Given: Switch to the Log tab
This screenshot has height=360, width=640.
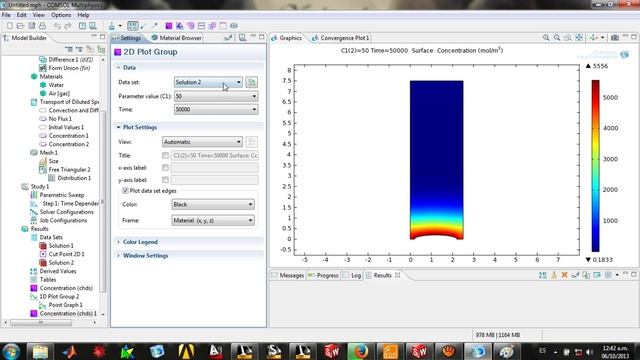Looking at the screenshot, I should (352, 275).
